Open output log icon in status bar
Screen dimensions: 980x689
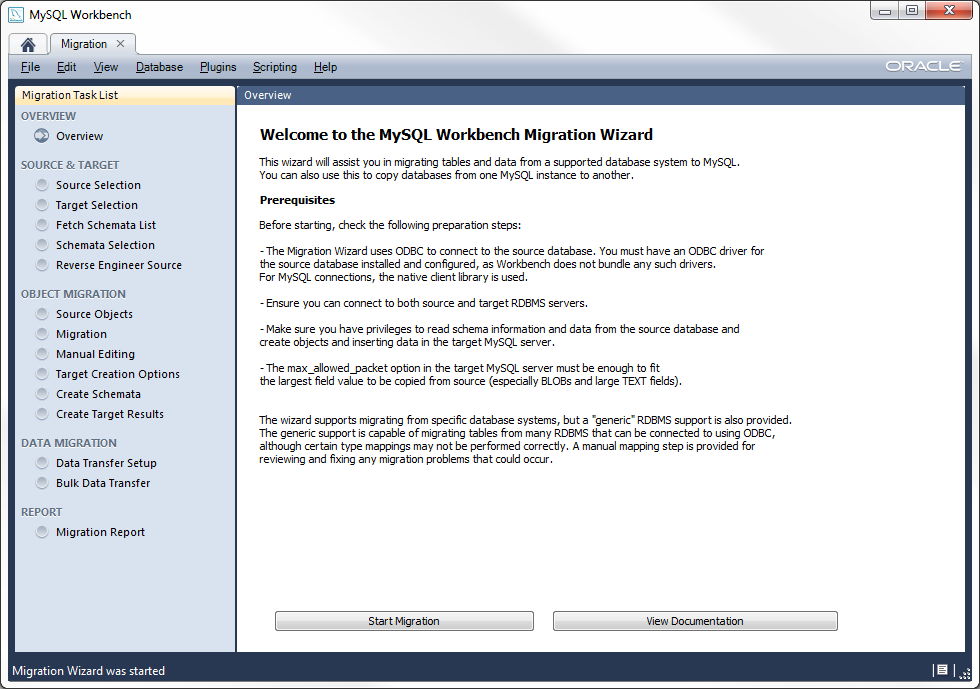pos(942,670)
